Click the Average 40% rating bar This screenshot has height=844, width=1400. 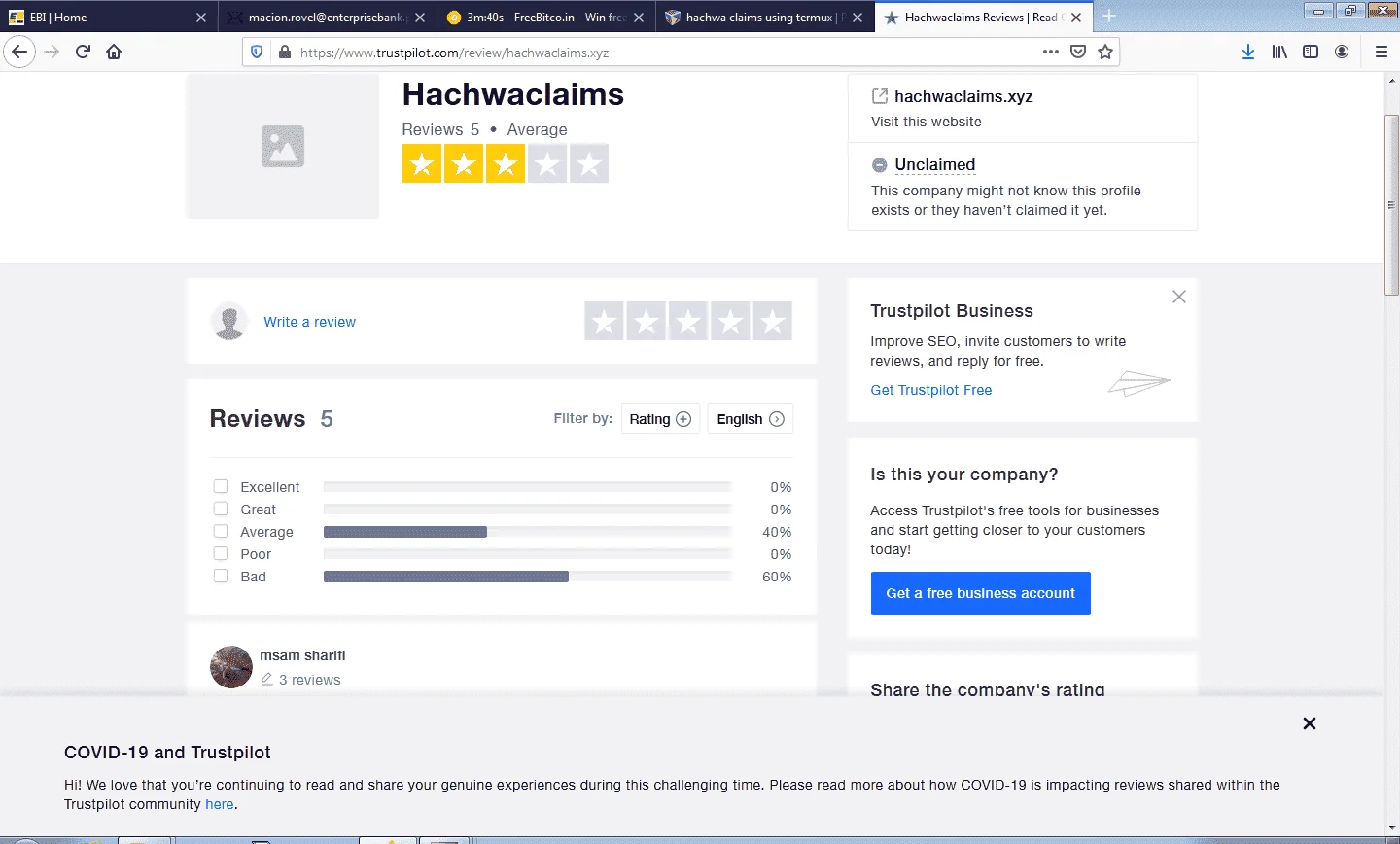click(527, 532)
